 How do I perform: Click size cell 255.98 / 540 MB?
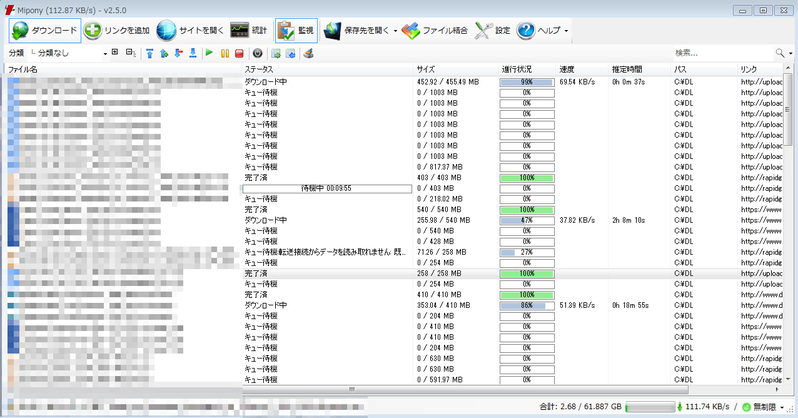click(443, 220)
